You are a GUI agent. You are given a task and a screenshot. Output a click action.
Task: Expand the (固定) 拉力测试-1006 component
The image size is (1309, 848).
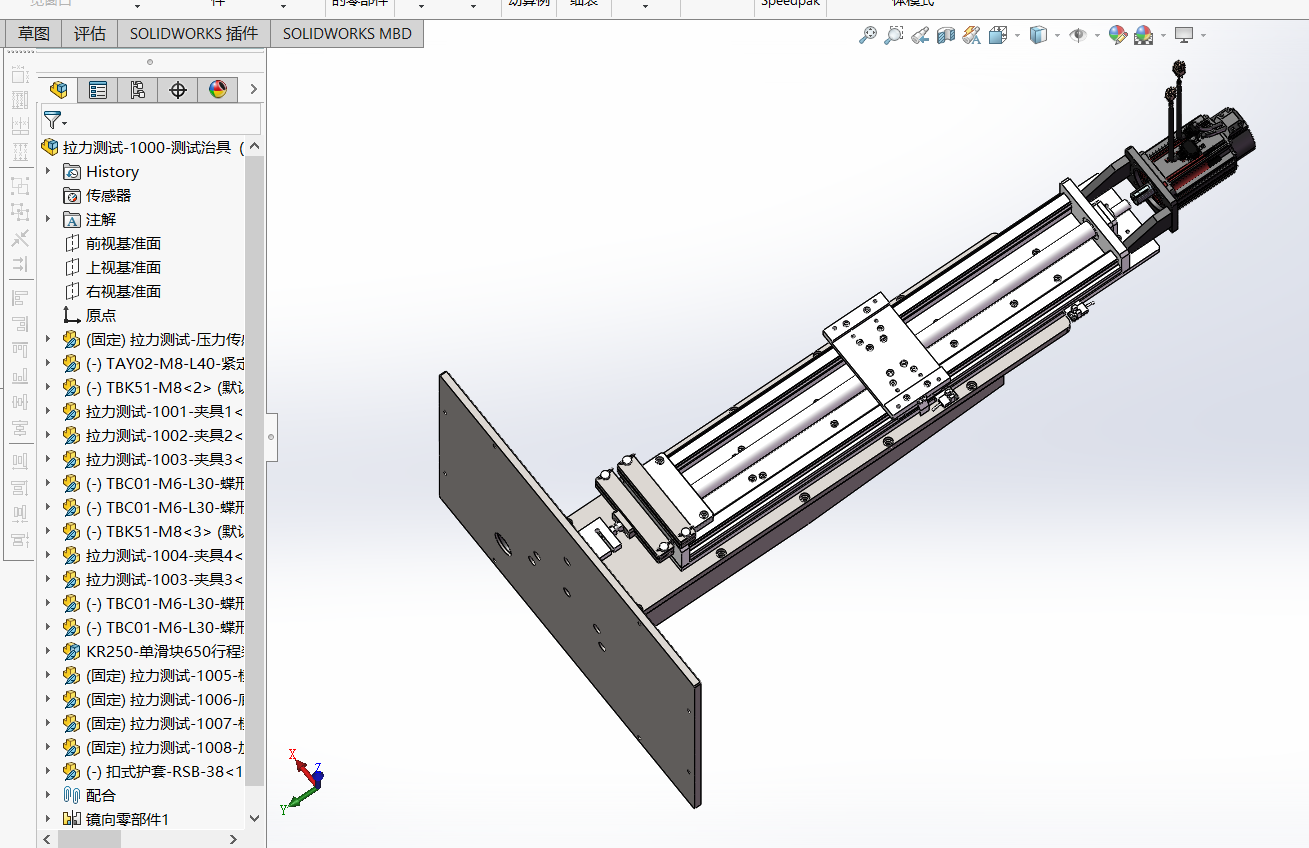coord(48,699)
